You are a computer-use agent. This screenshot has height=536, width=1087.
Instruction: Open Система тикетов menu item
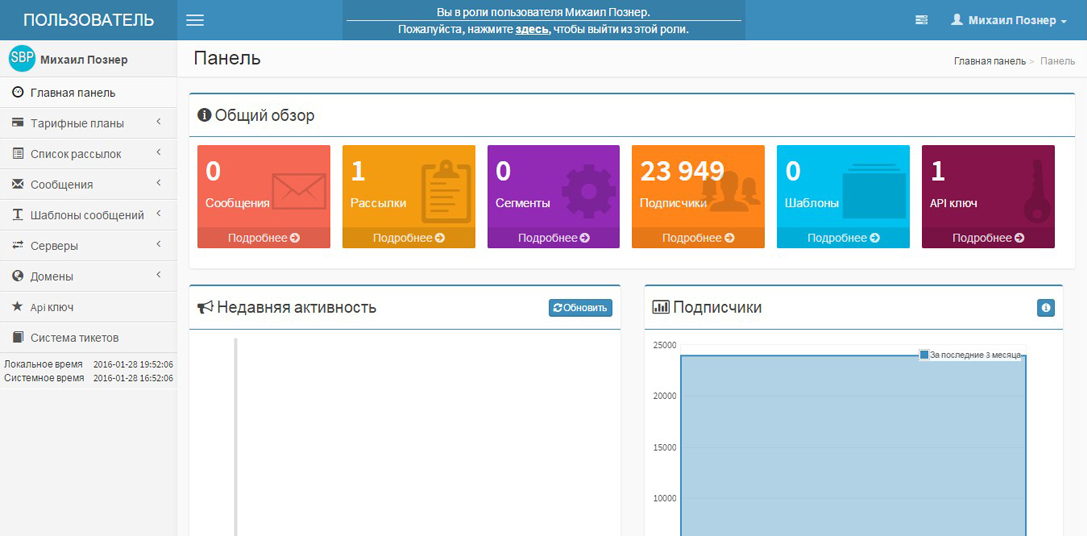pos(89,338)
